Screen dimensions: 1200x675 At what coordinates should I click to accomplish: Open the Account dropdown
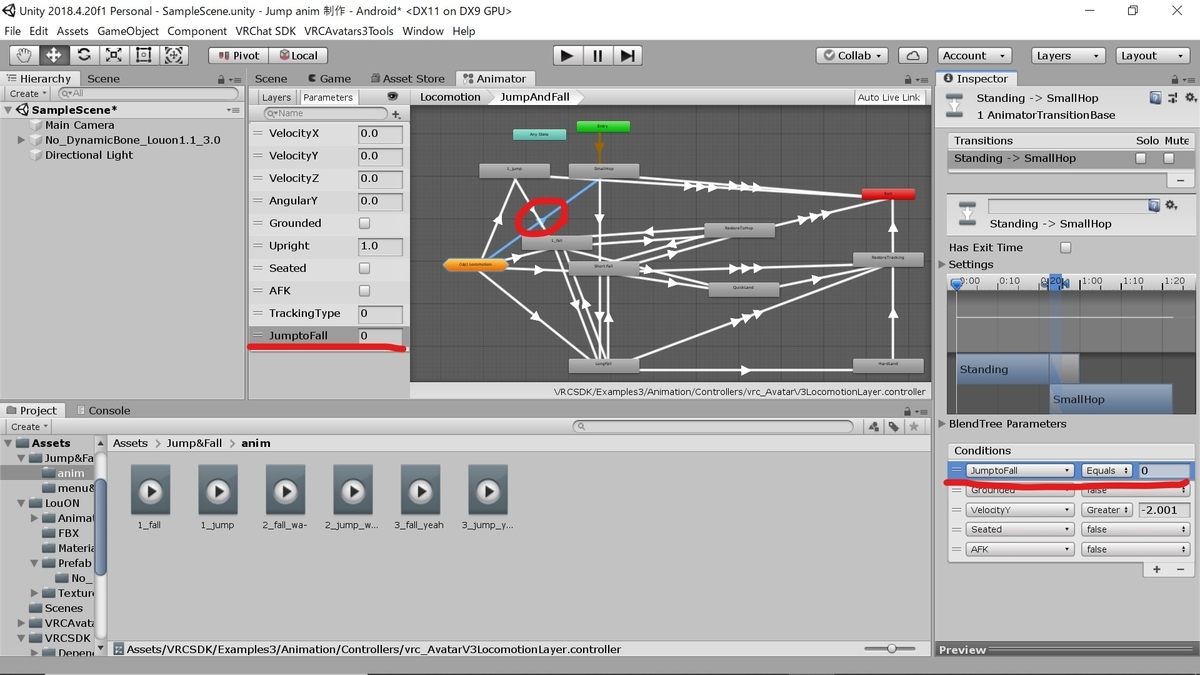pyautogui.click(x=974, y=56)
